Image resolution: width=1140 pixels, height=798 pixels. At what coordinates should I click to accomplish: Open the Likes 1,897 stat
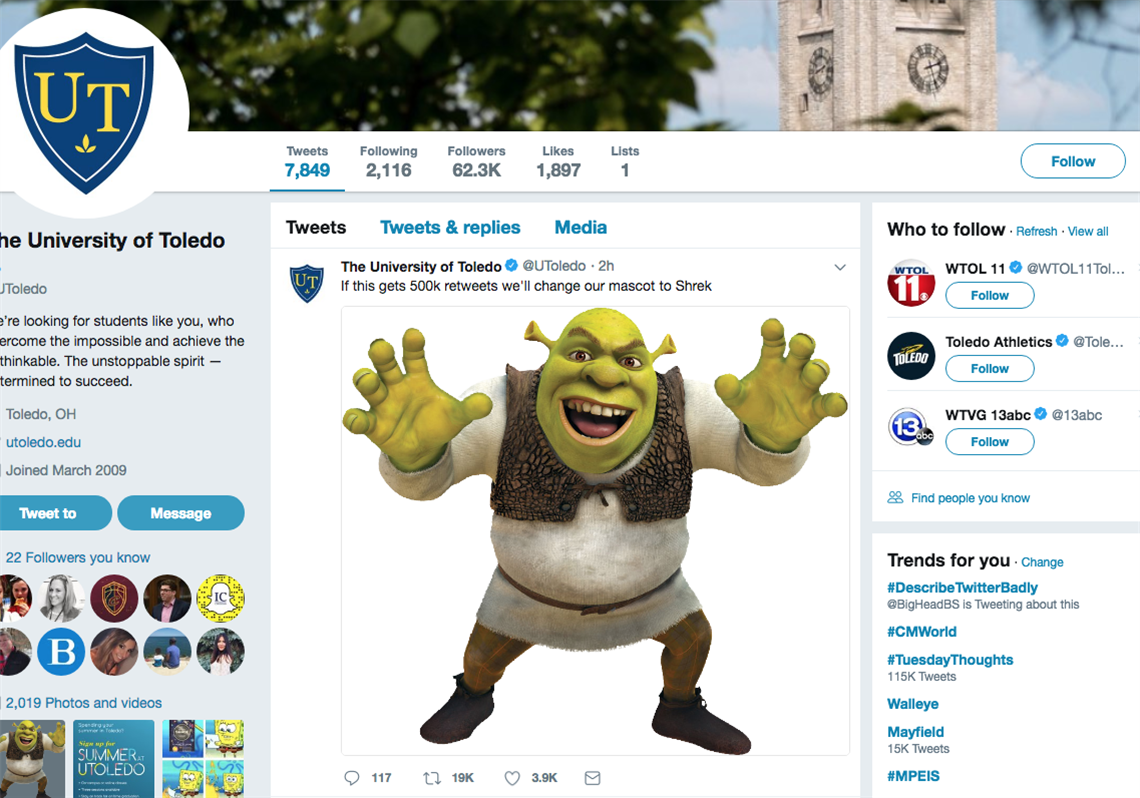[558, 161]
